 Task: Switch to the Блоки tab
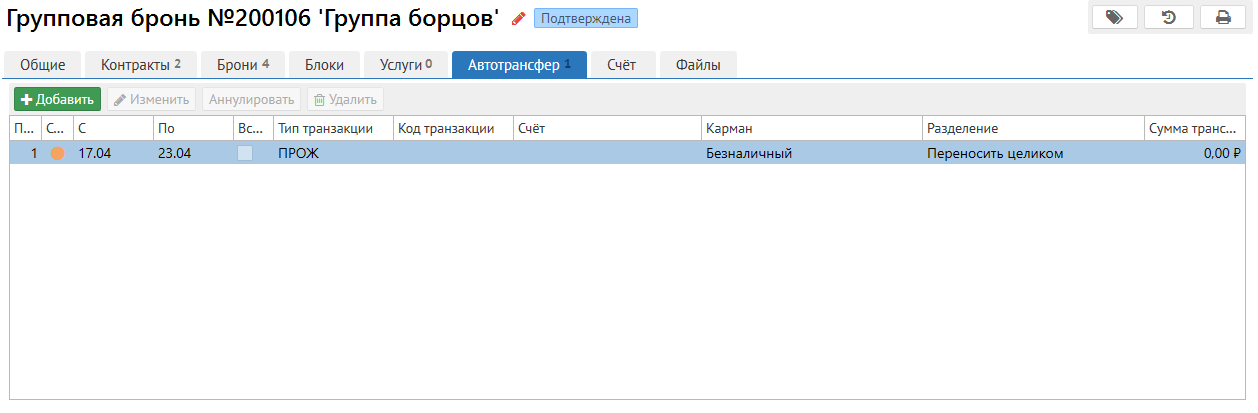click(x=324, y=65)
